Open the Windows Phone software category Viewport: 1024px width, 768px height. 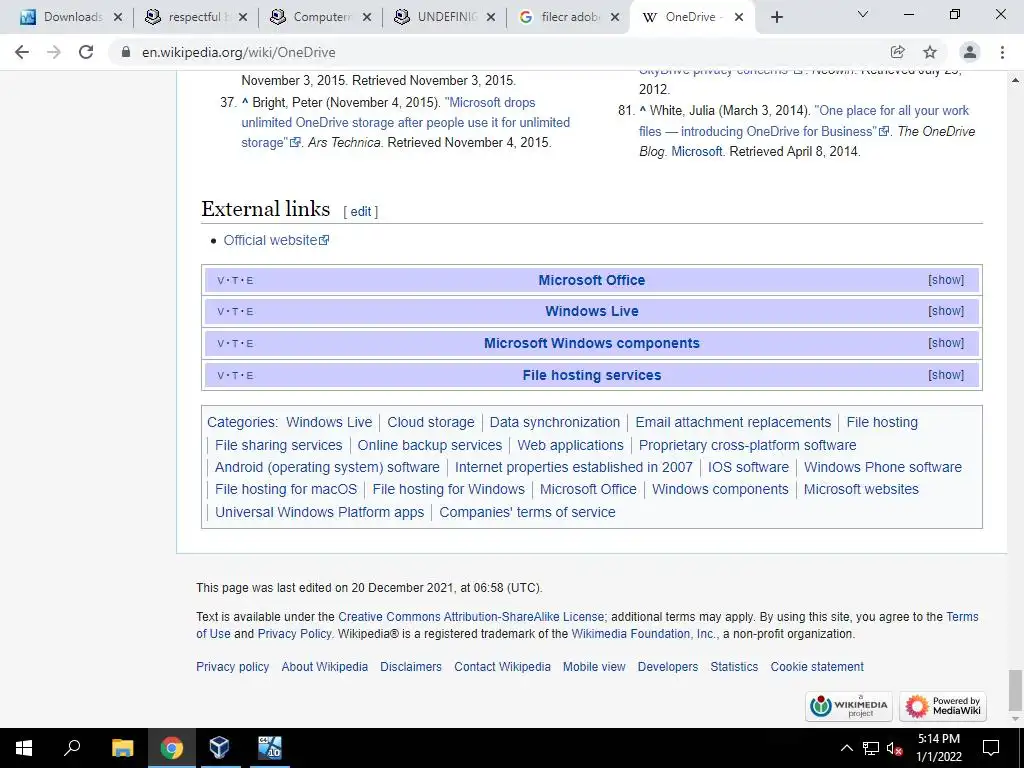(883, 468)
